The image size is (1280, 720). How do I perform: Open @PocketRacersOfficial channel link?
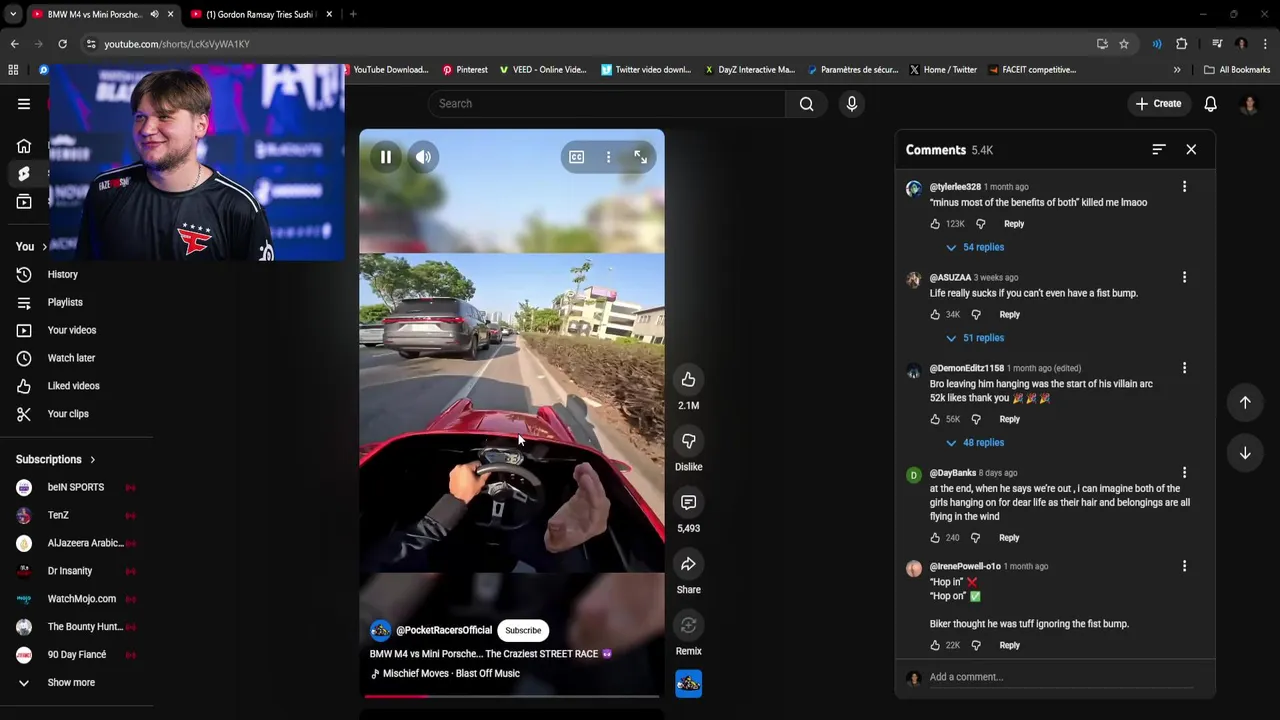point(443,630)
